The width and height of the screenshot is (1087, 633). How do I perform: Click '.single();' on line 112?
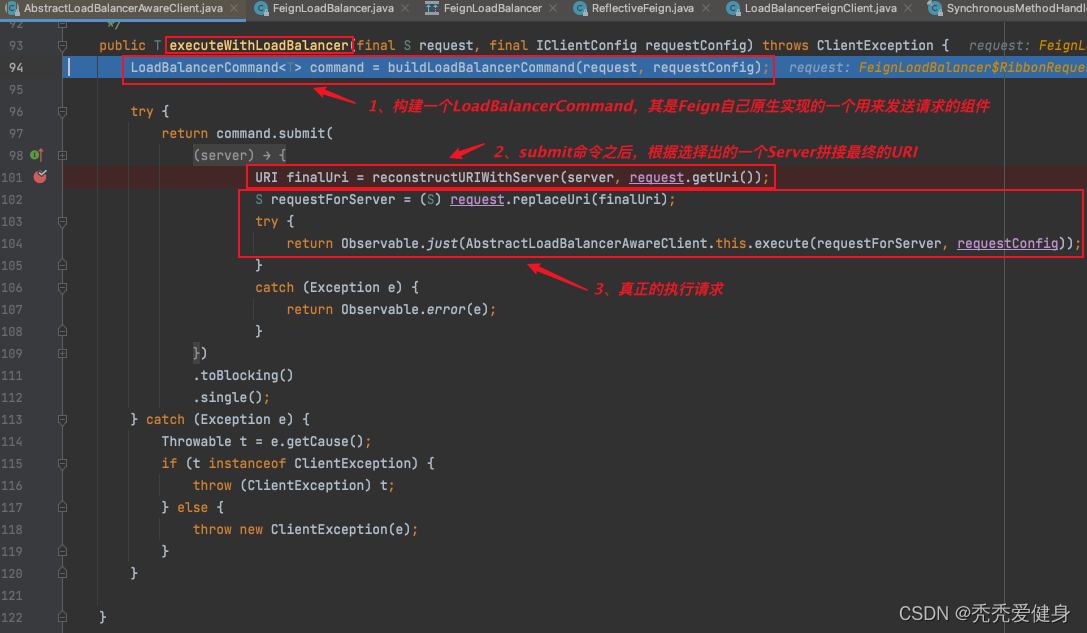pos(232,397)
